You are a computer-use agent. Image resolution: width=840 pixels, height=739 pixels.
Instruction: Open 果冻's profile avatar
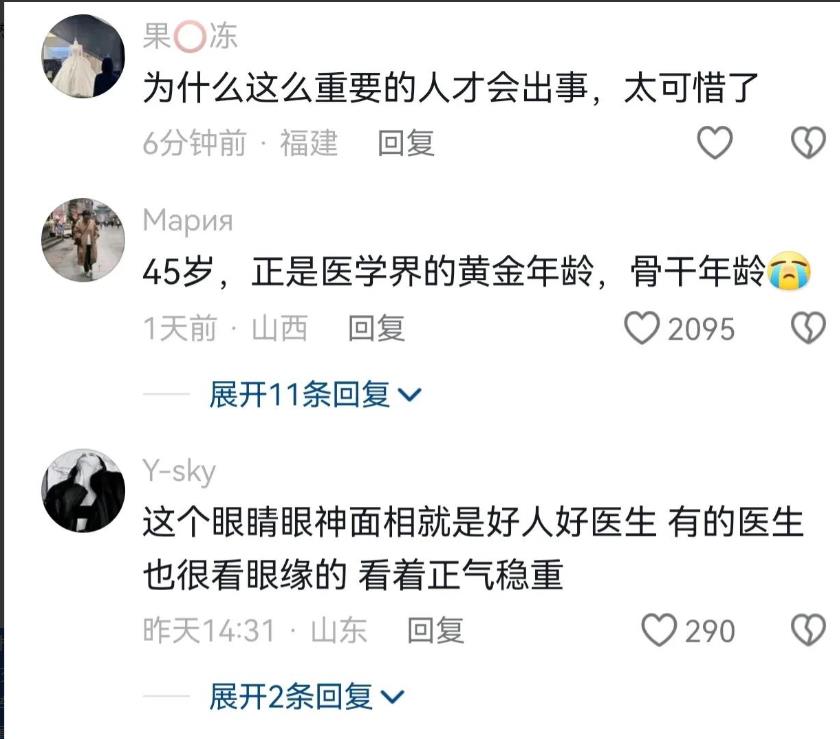click(83, 56)
